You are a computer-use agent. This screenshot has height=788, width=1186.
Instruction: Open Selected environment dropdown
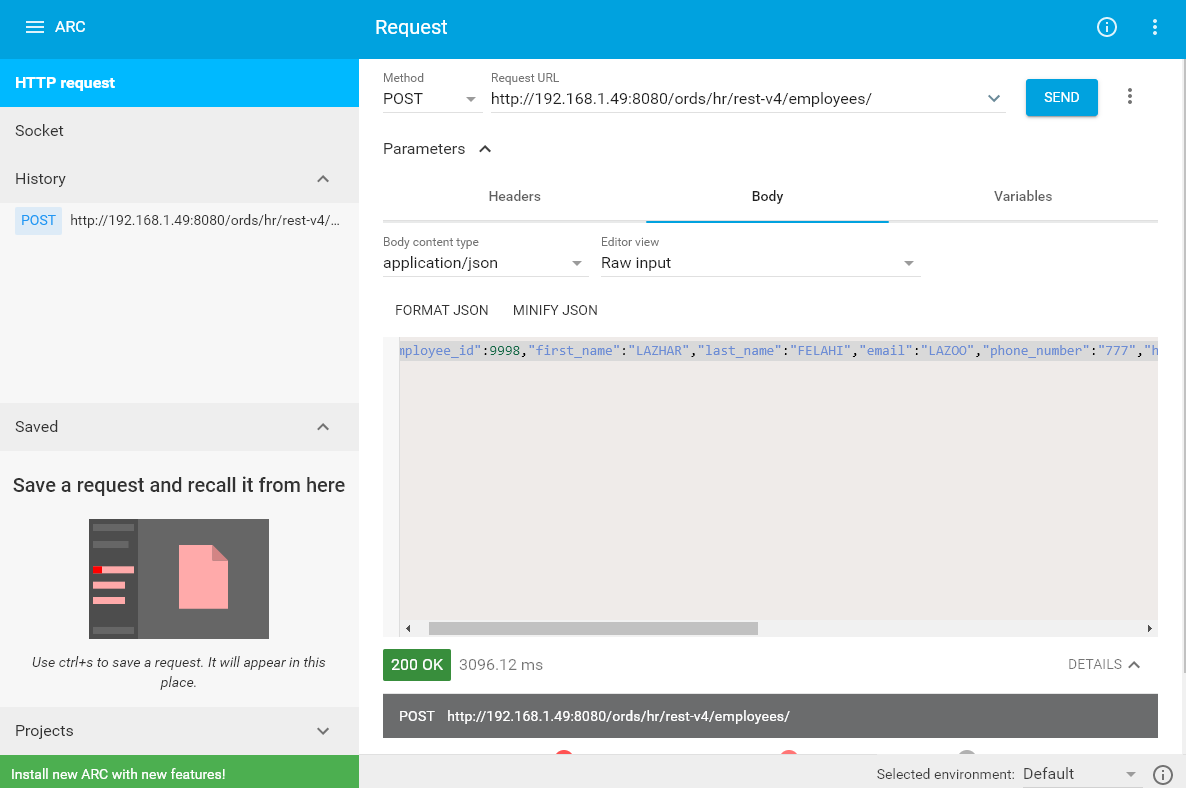(x=1079, y=774)
